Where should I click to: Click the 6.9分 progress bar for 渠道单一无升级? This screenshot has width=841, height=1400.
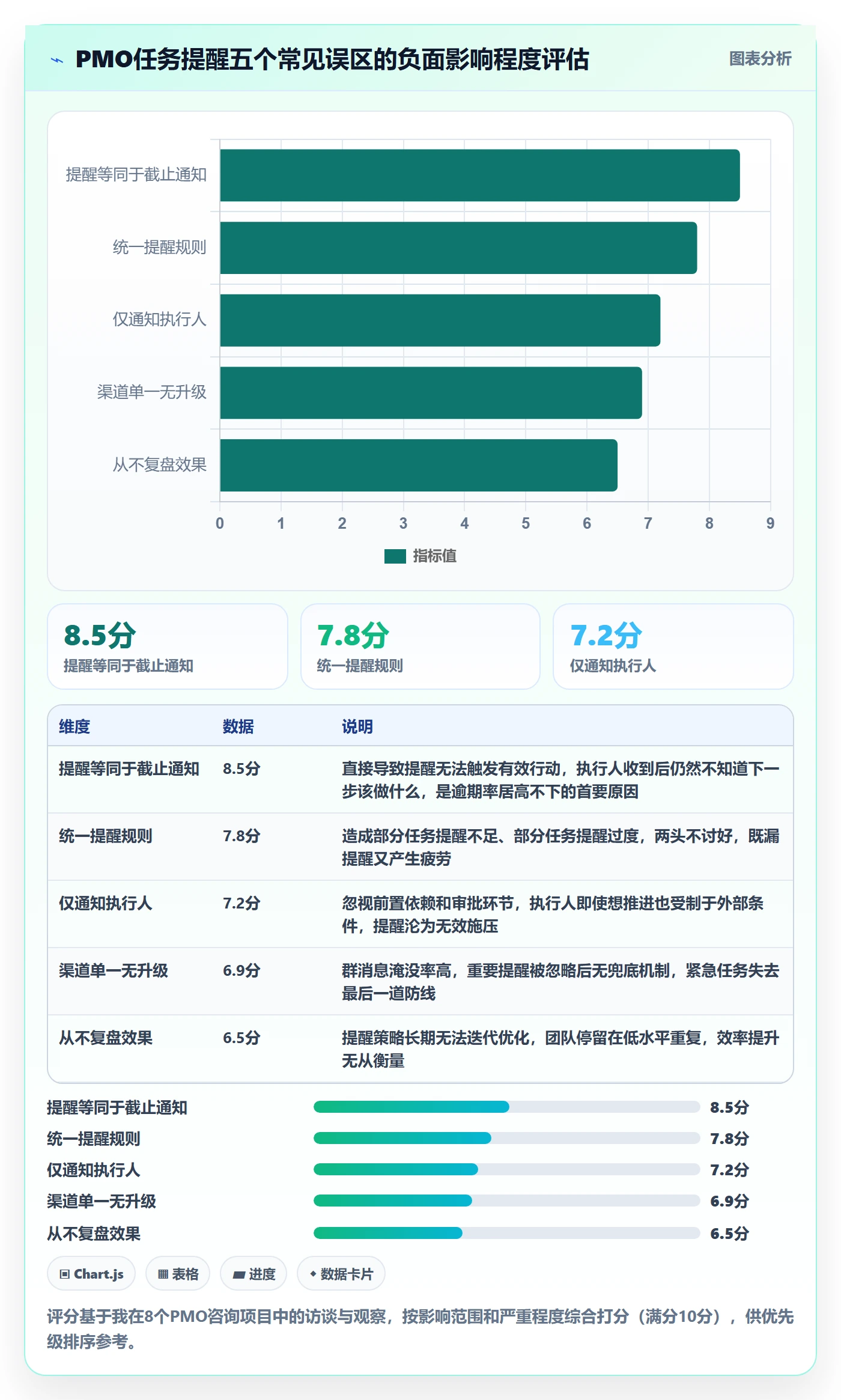click(506, 1201)
